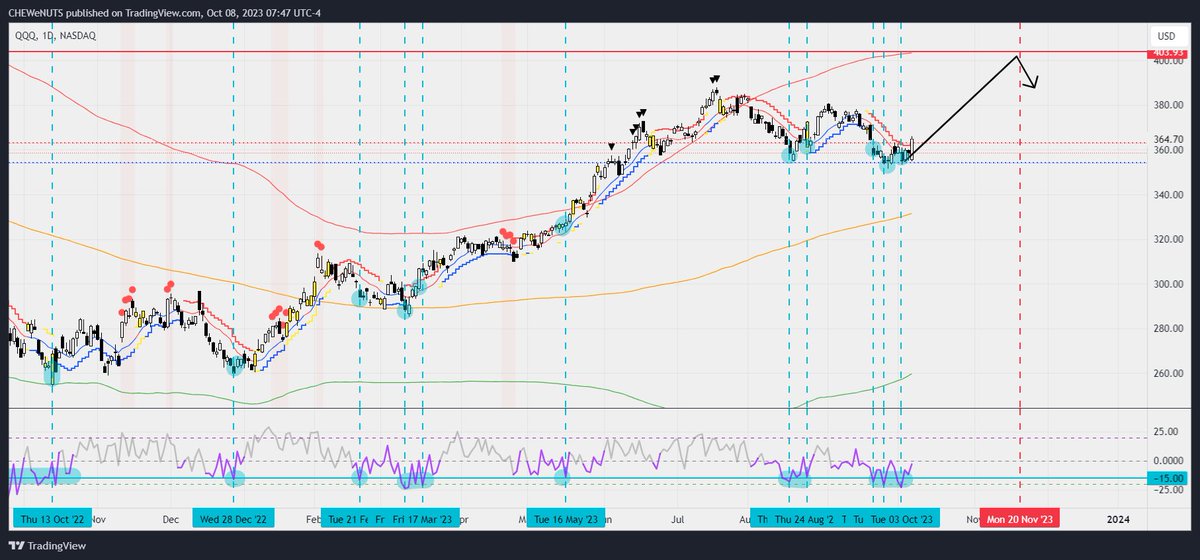Click the Dec time axis label
The width and height of the screenshot is (1200, 560).
170,520
